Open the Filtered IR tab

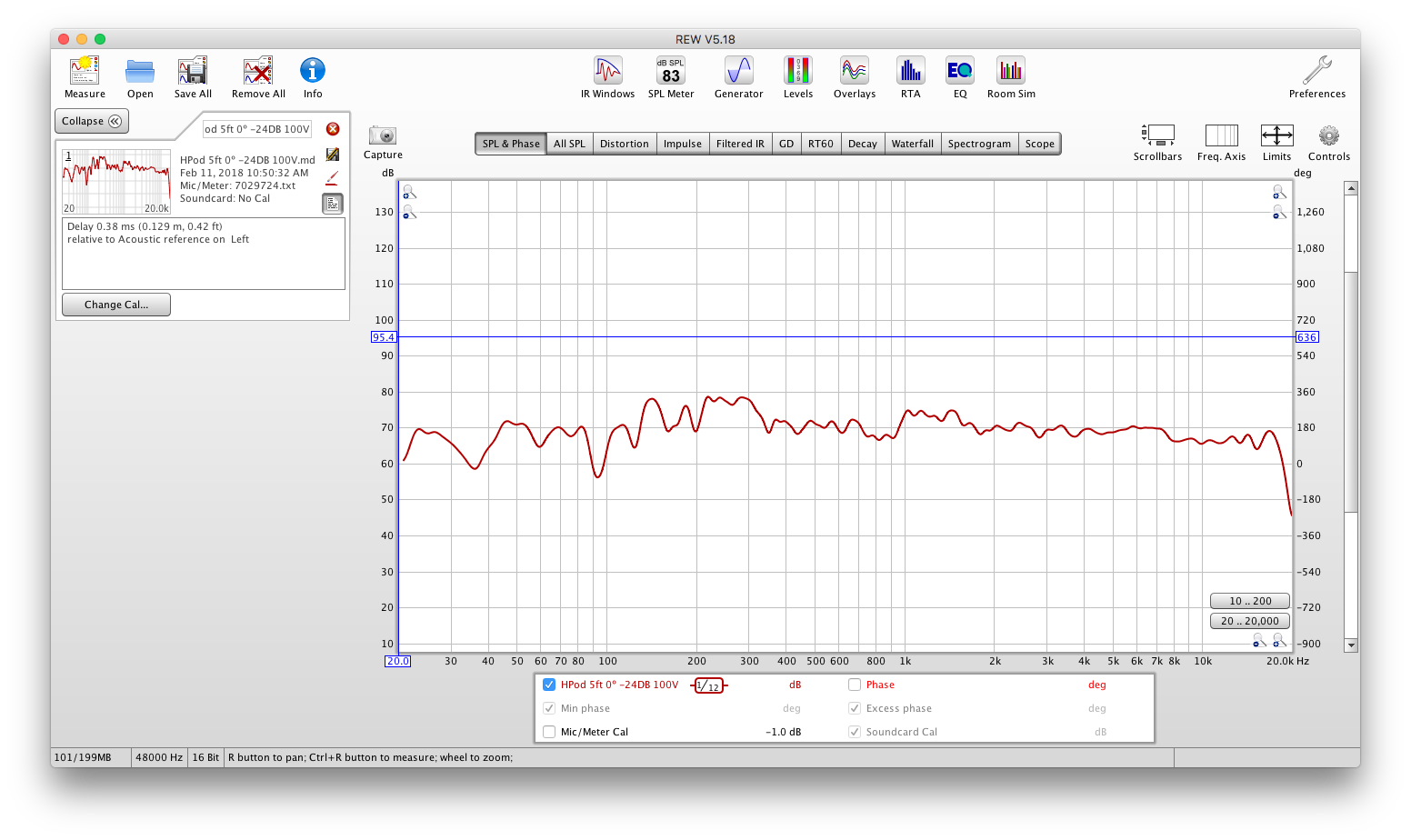[x=740, y=144]
